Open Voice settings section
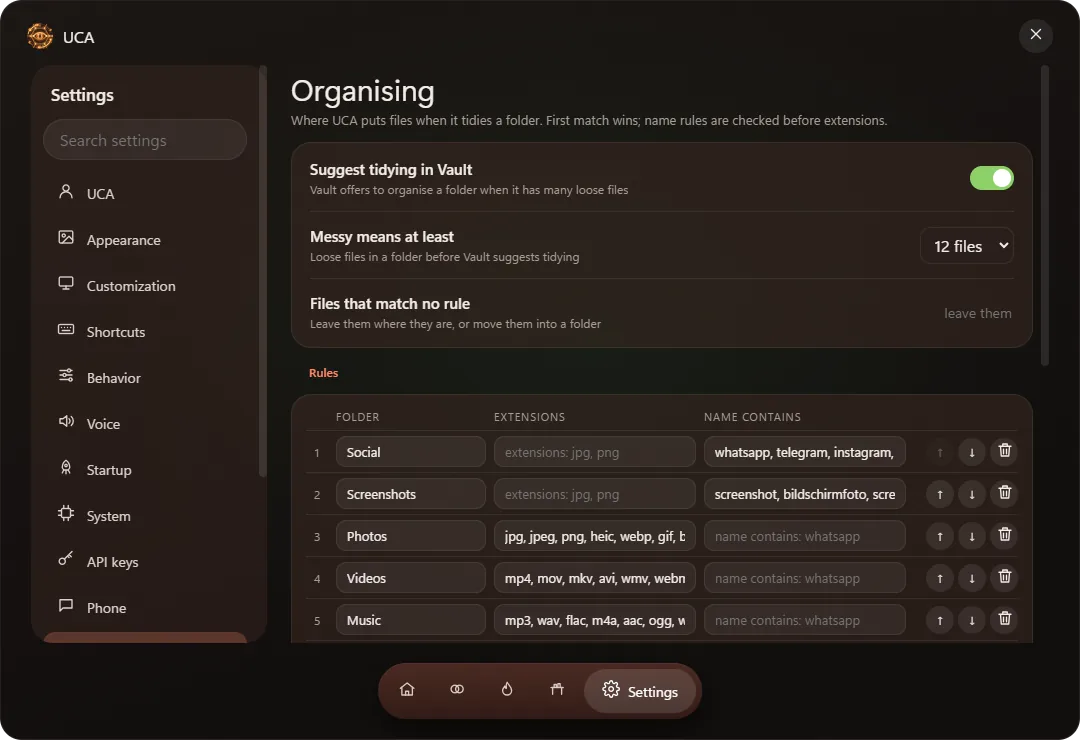The height and width of the screenshot is (740, 1080). point(145,424)
